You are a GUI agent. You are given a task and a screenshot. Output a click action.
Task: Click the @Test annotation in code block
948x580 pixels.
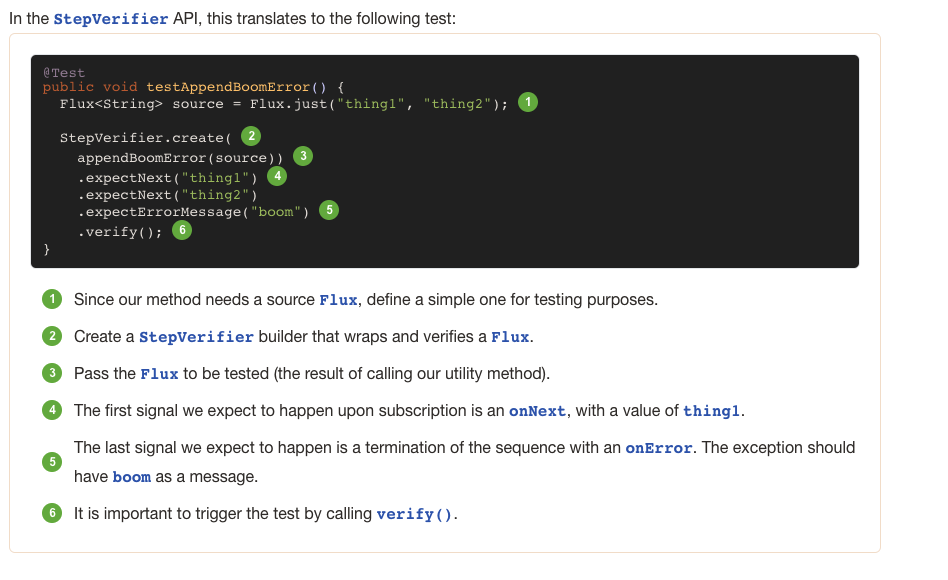point(64,73)
